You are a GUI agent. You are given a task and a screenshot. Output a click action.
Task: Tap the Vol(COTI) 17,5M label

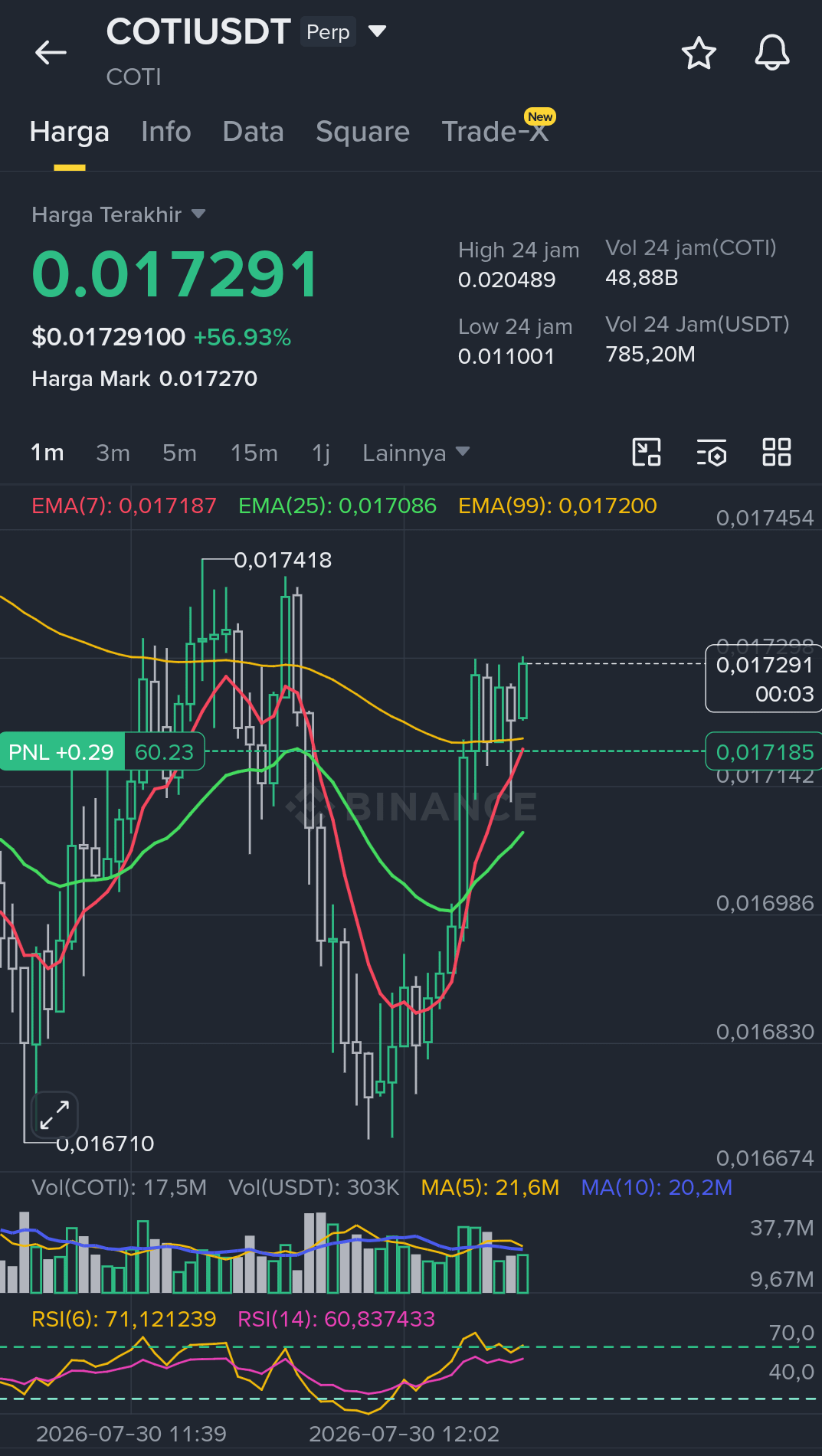(120, 1187)
